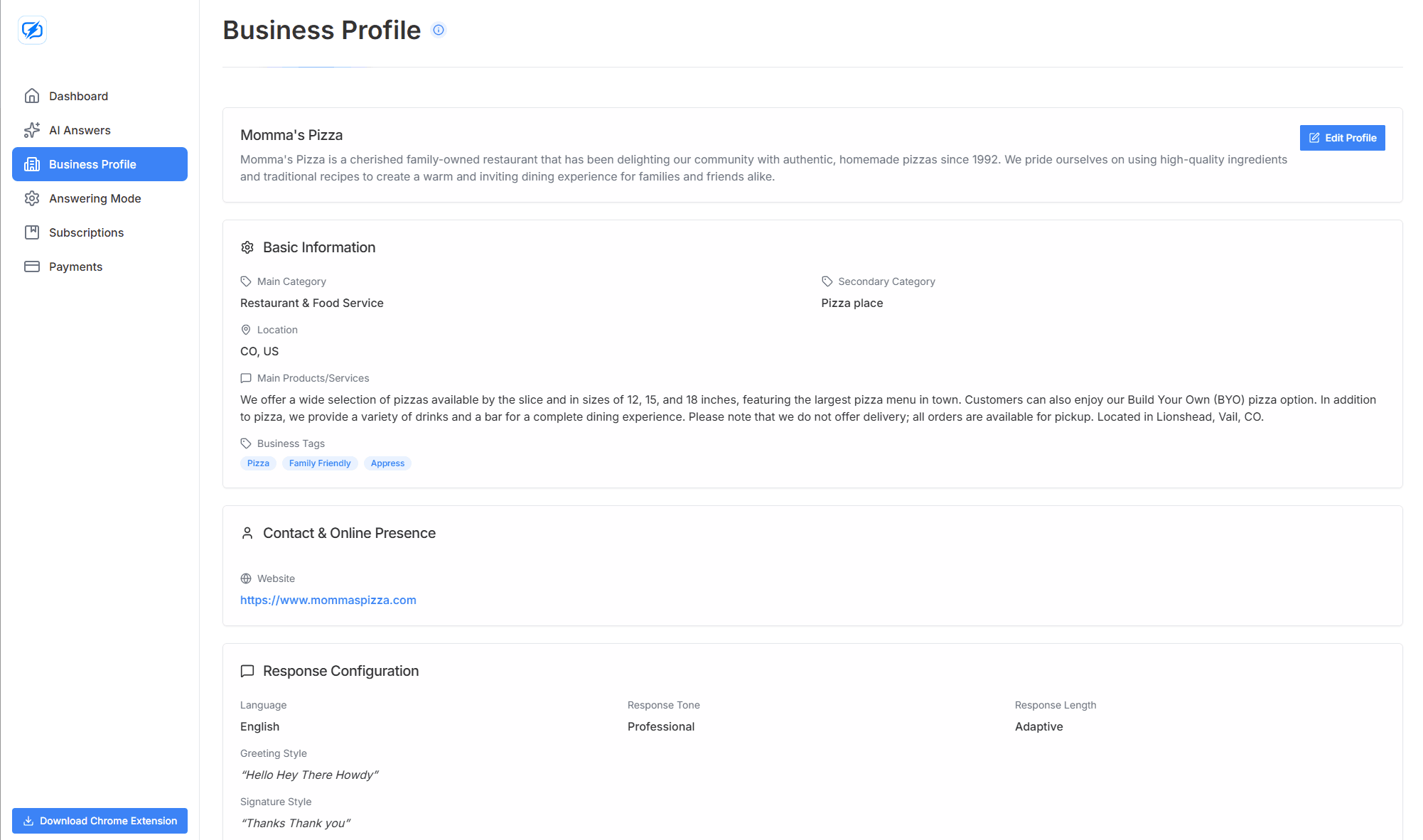Click the Response Configuration chat icon

click(247, 671)
